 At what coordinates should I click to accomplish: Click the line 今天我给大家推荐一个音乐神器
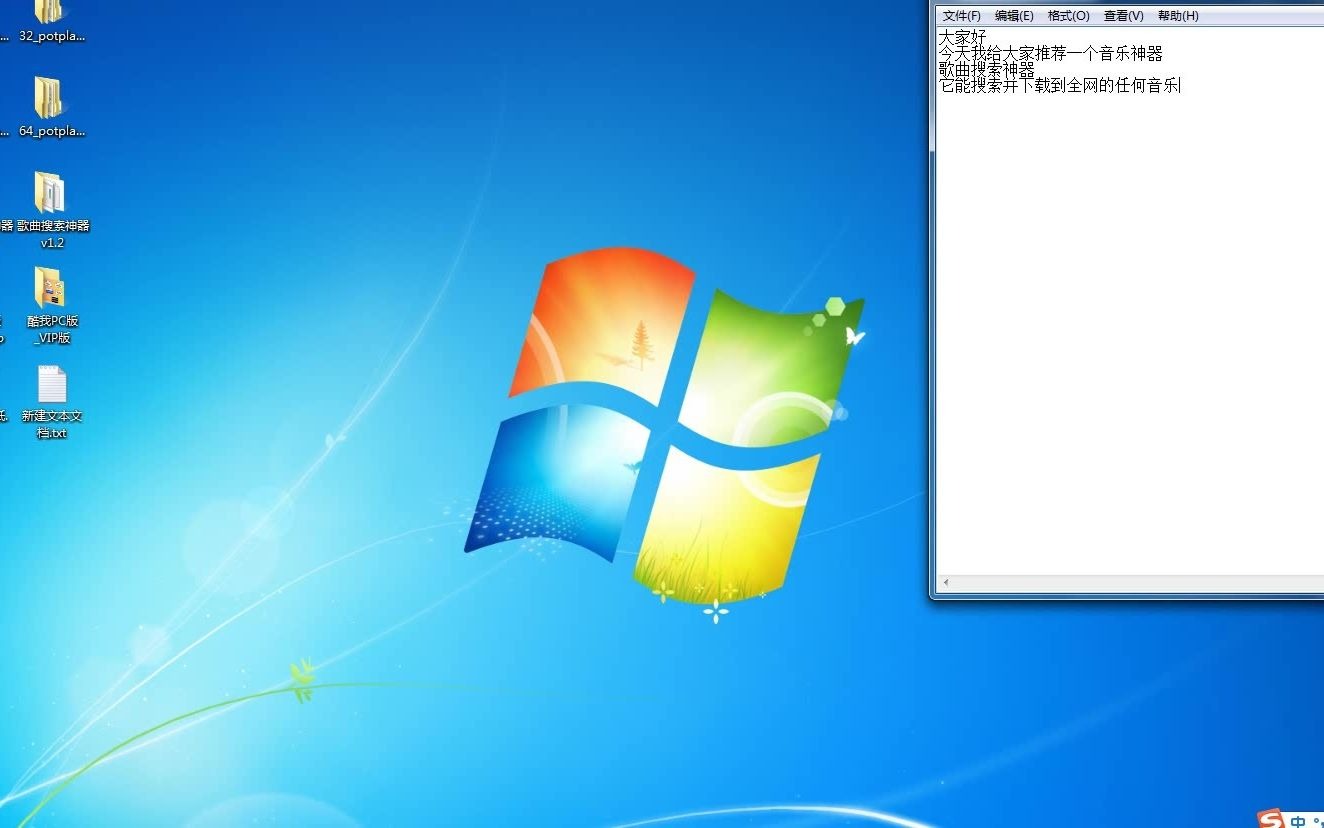(x=1050, y=53)
